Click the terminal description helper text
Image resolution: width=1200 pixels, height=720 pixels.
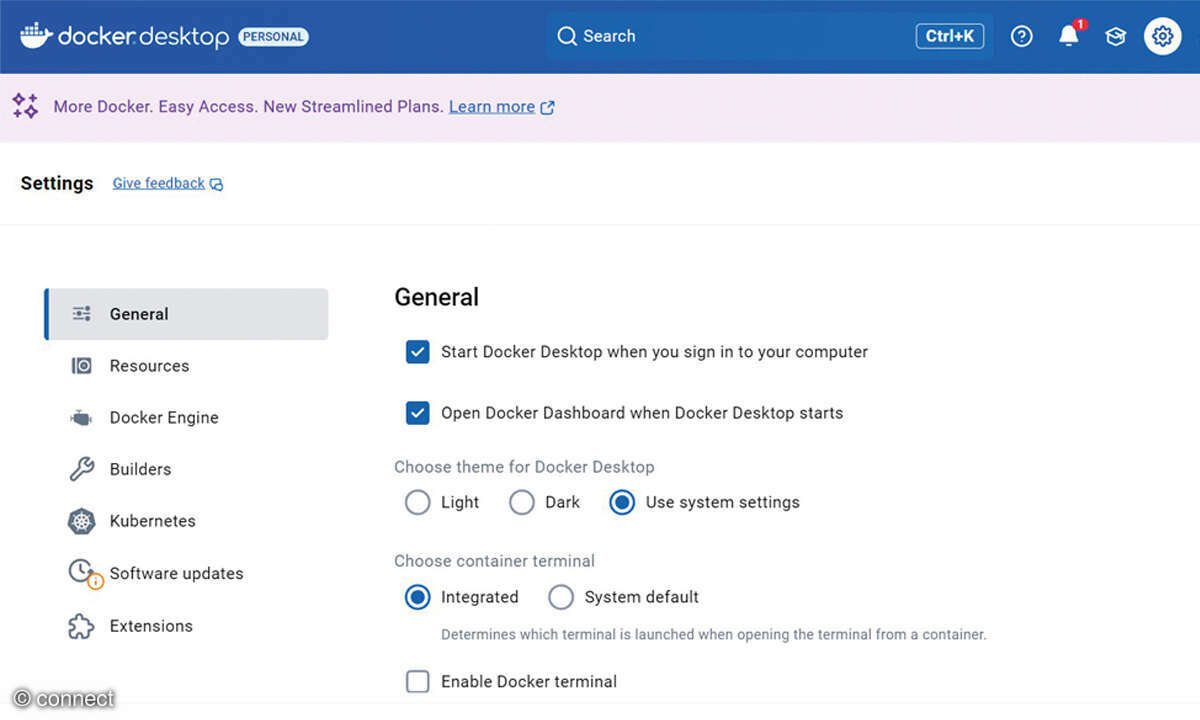tap(714, 634)
